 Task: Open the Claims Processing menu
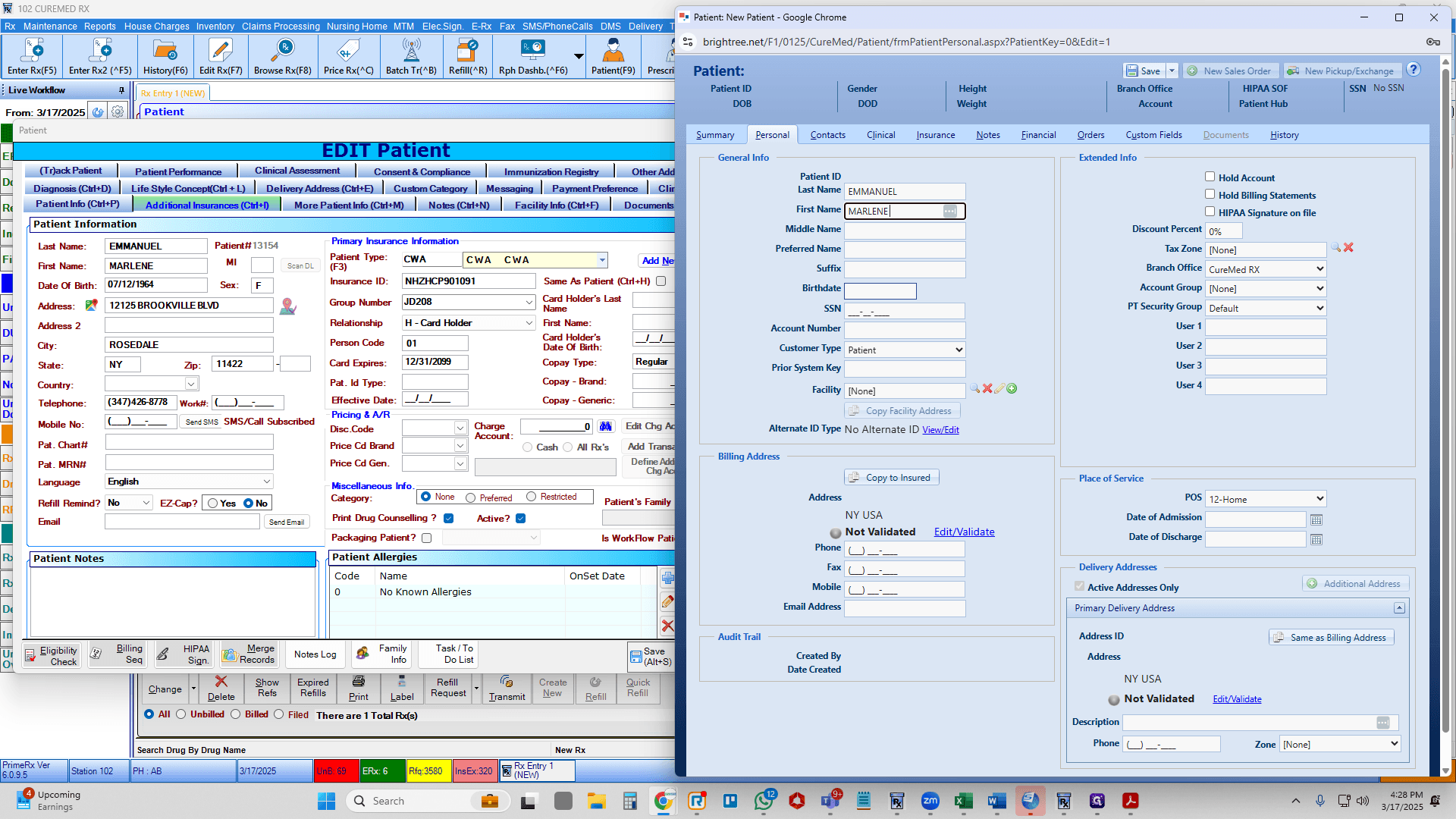point(281,26)
